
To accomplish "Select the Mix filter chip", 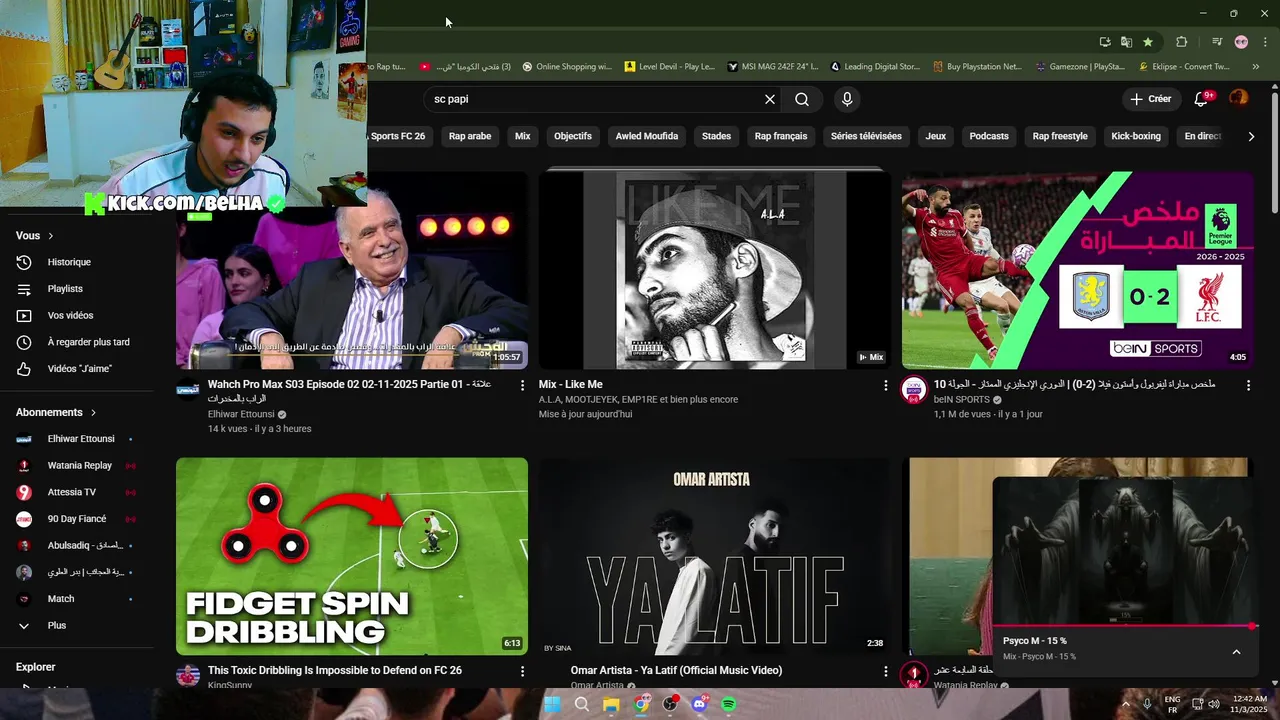I will (x=523, y=136).
